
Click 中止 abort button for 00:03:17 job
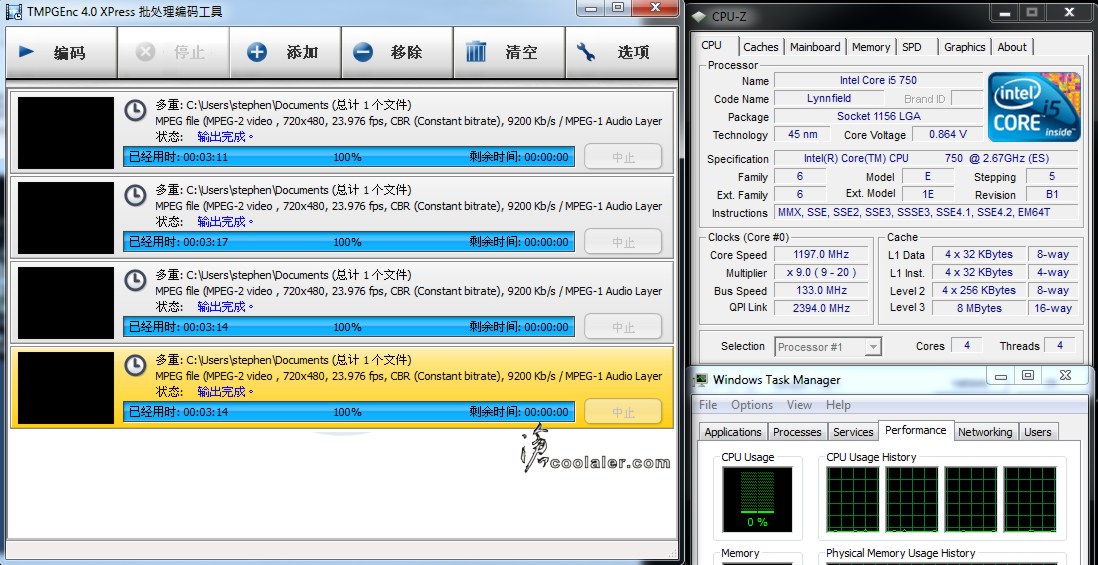tap(623, 242)
